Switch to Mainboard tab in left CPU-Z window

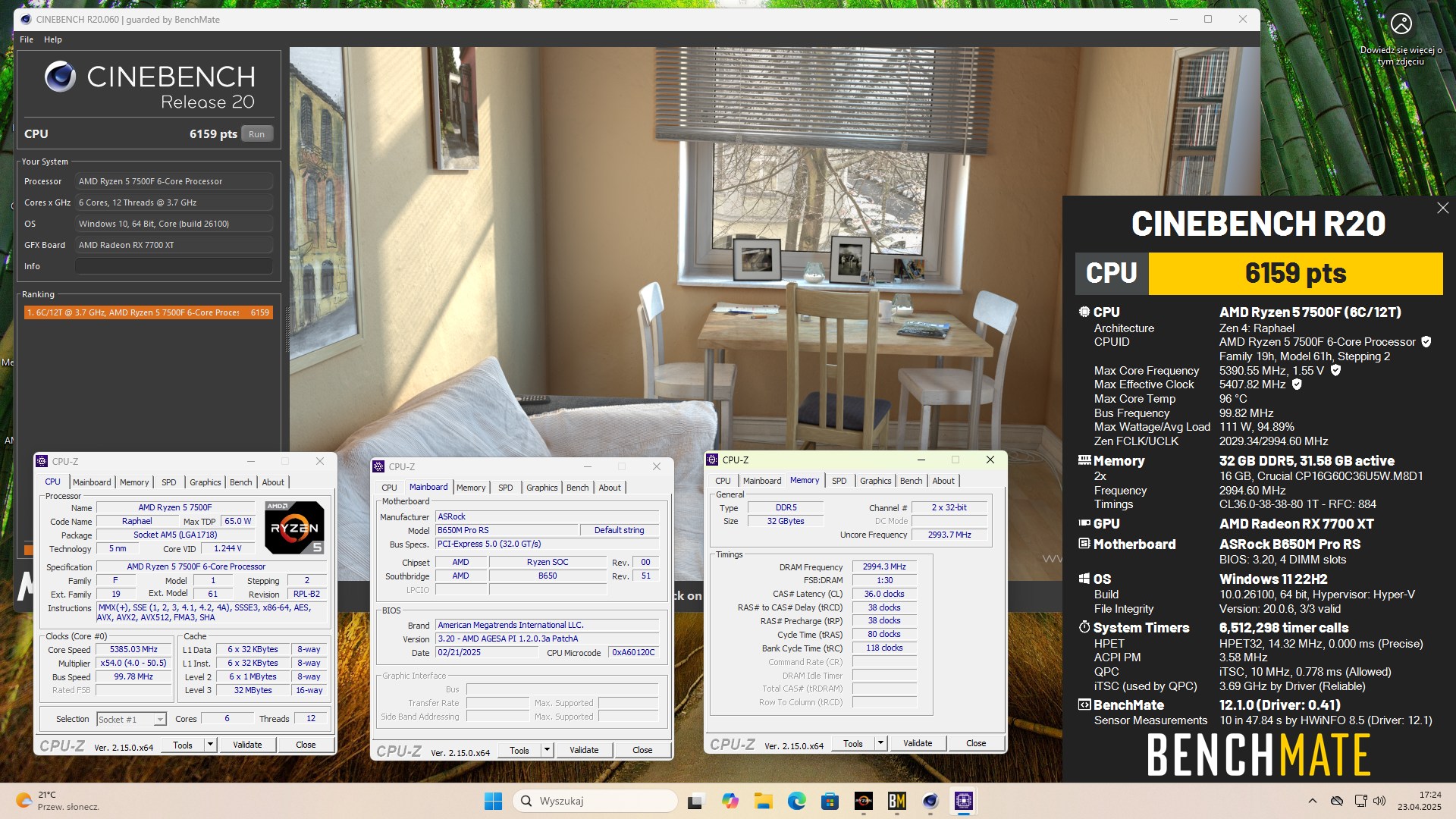pos(92,482)
